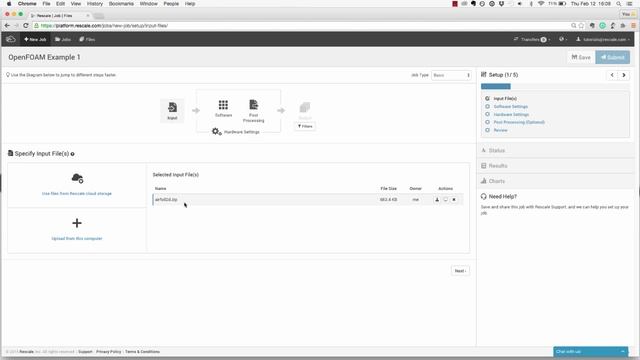
Task: Select the airfoil2d.zip file name
Action: tap(166, 200)
